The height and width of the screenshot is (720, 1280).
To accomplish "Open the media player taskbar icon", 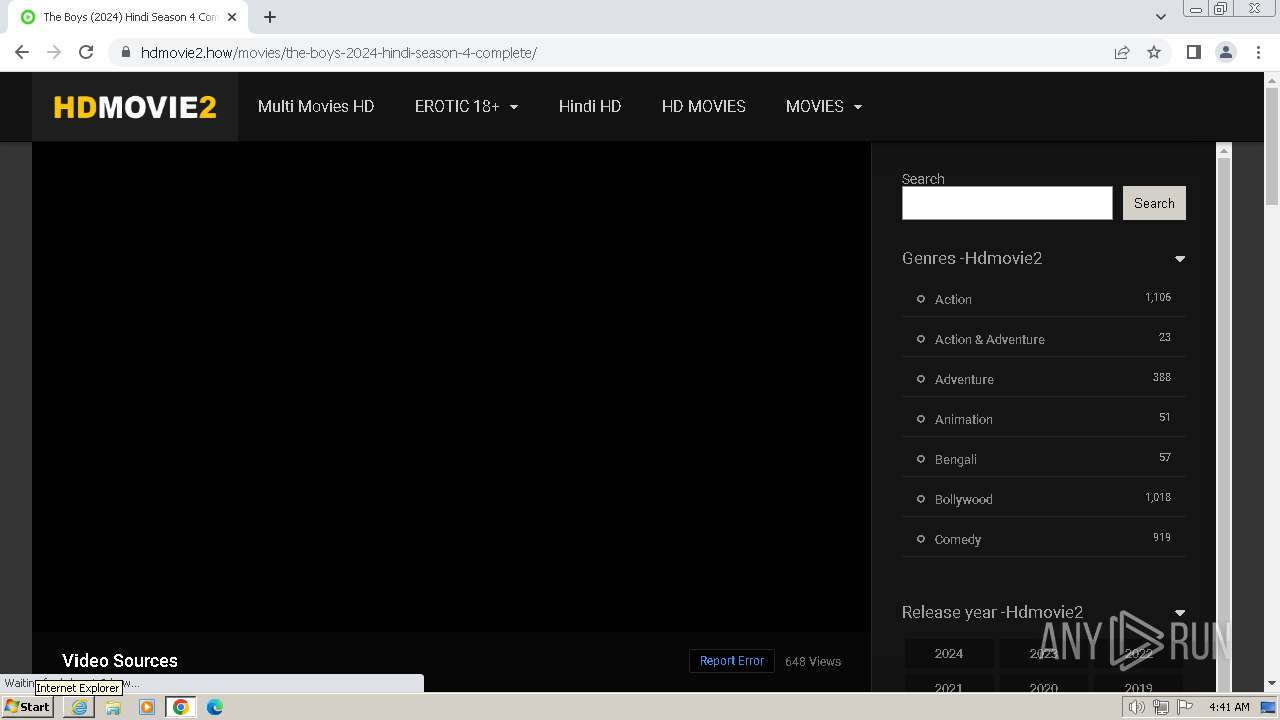I will (147, 707).
